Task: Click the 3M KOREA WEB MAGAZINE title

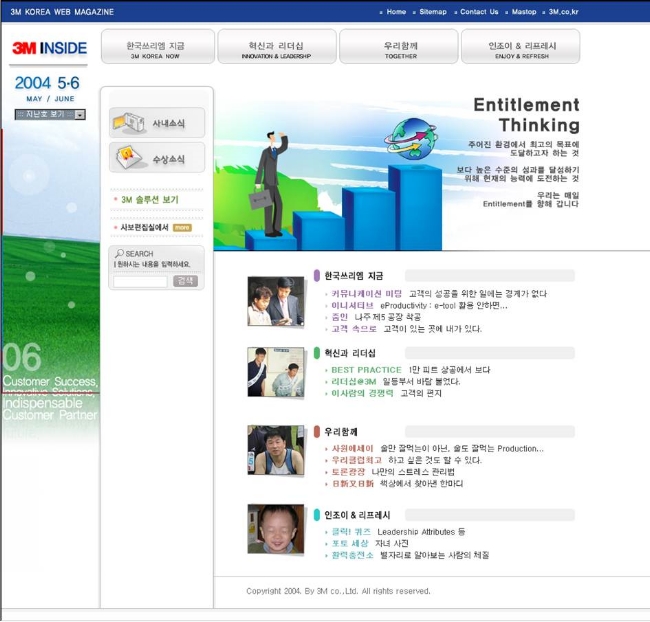Action: point(62,12)
